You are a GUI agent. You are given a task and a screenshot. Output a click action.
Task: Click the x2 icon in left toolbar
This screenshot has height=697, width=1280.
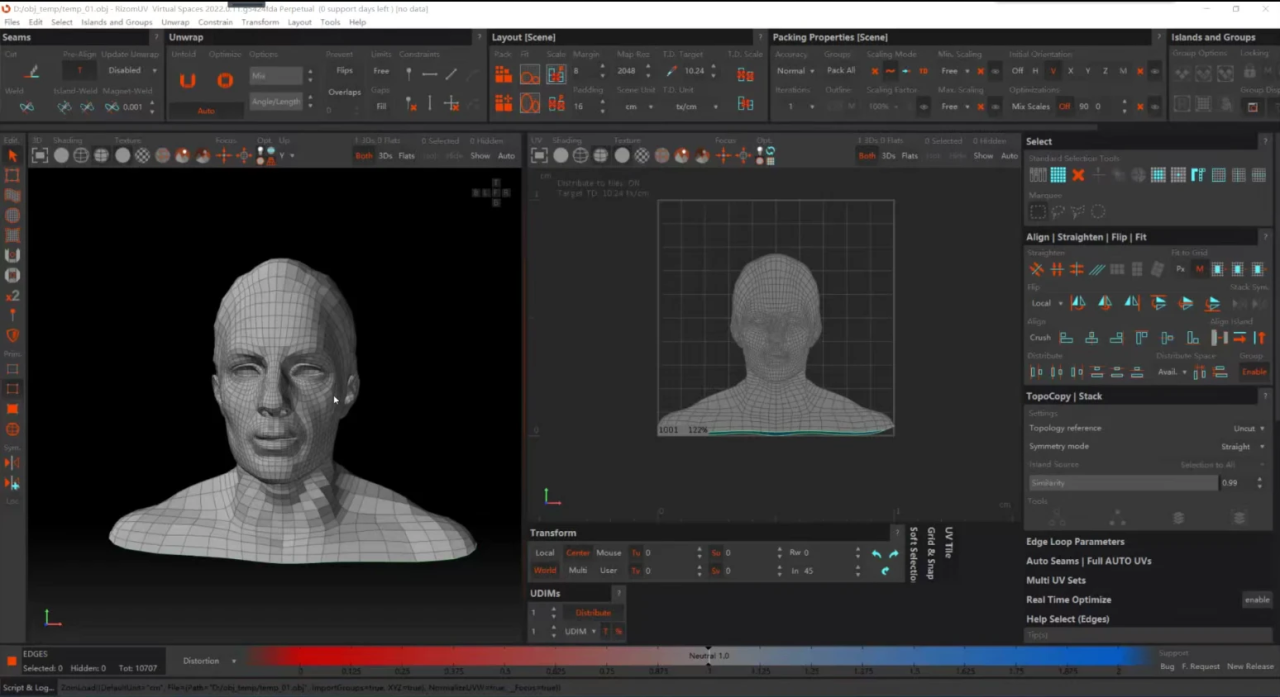[x=12, y=296]
